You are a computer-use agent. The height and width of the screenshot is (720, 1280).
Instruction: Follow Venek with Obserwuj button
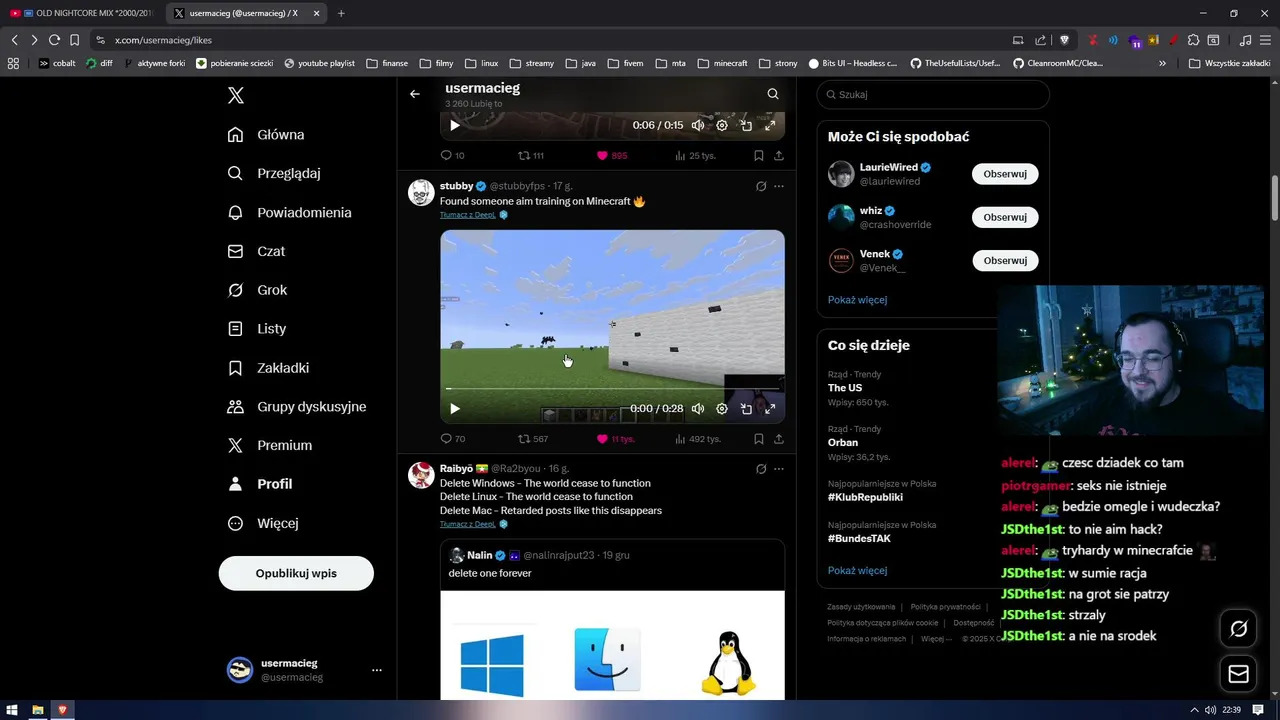[1005, 260]
